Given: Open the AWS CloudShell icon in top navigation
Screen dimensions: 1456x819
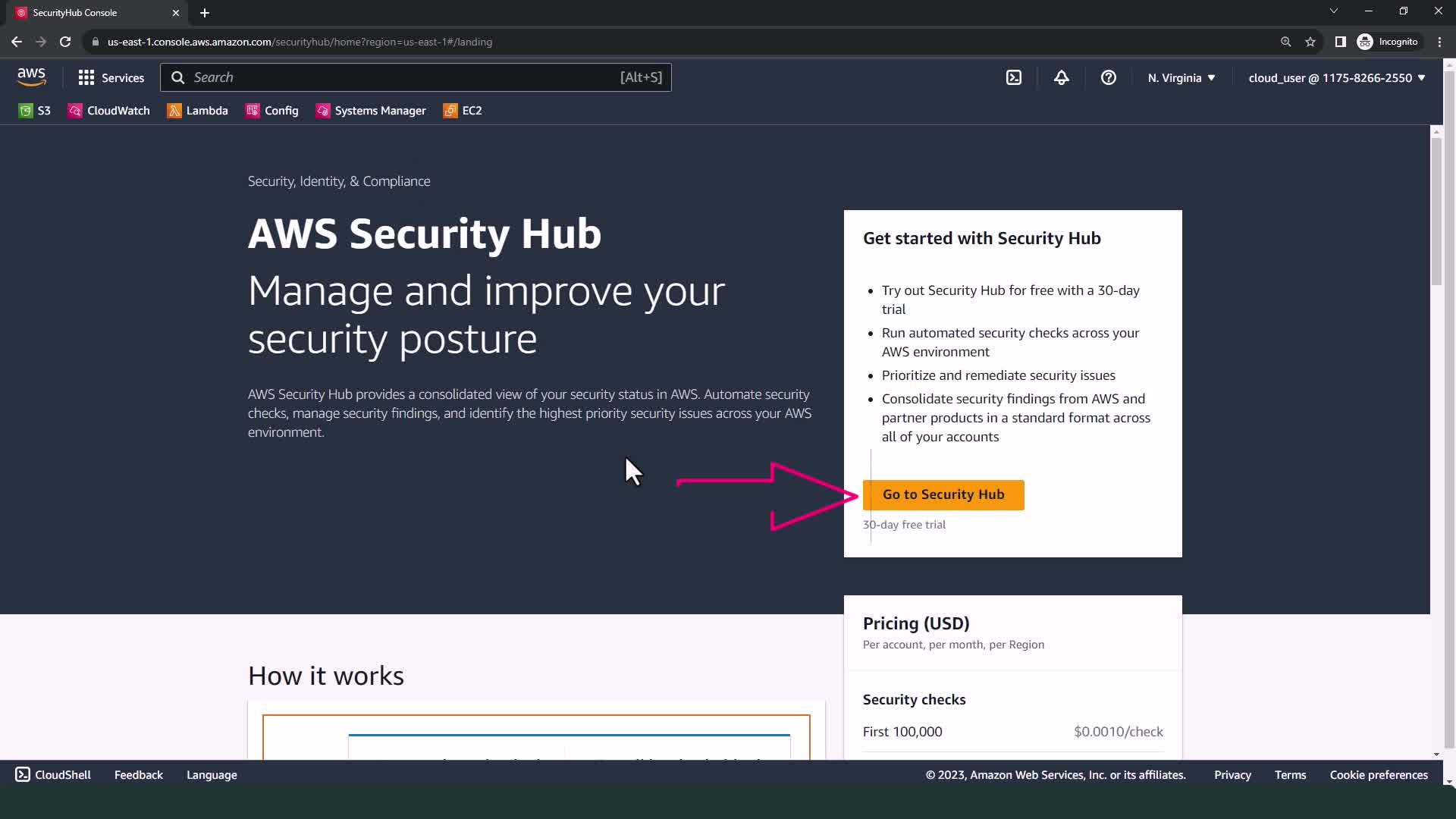Looking at the screenshot, I should (1014, 77).
